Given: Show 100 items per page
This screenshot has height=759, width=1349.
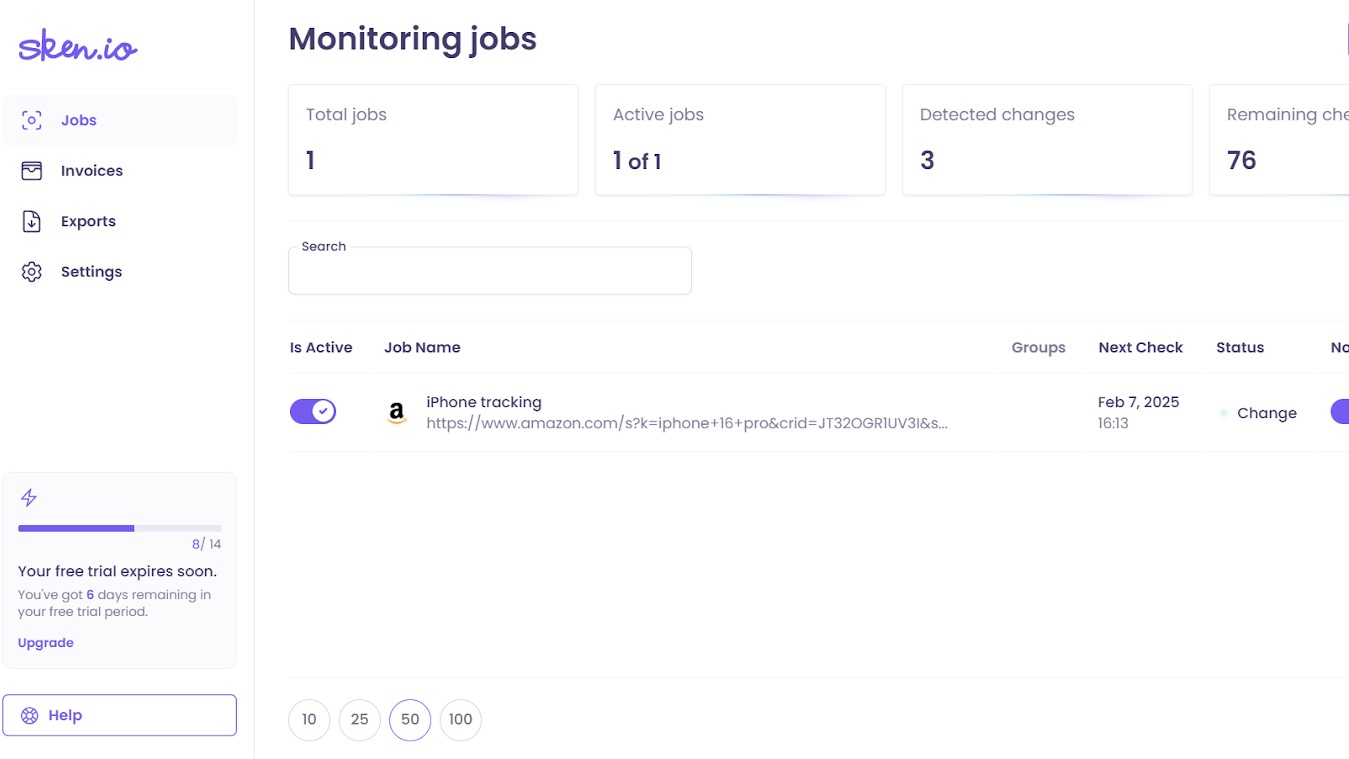Looking at the screenshot, I should tap(460, 719).
